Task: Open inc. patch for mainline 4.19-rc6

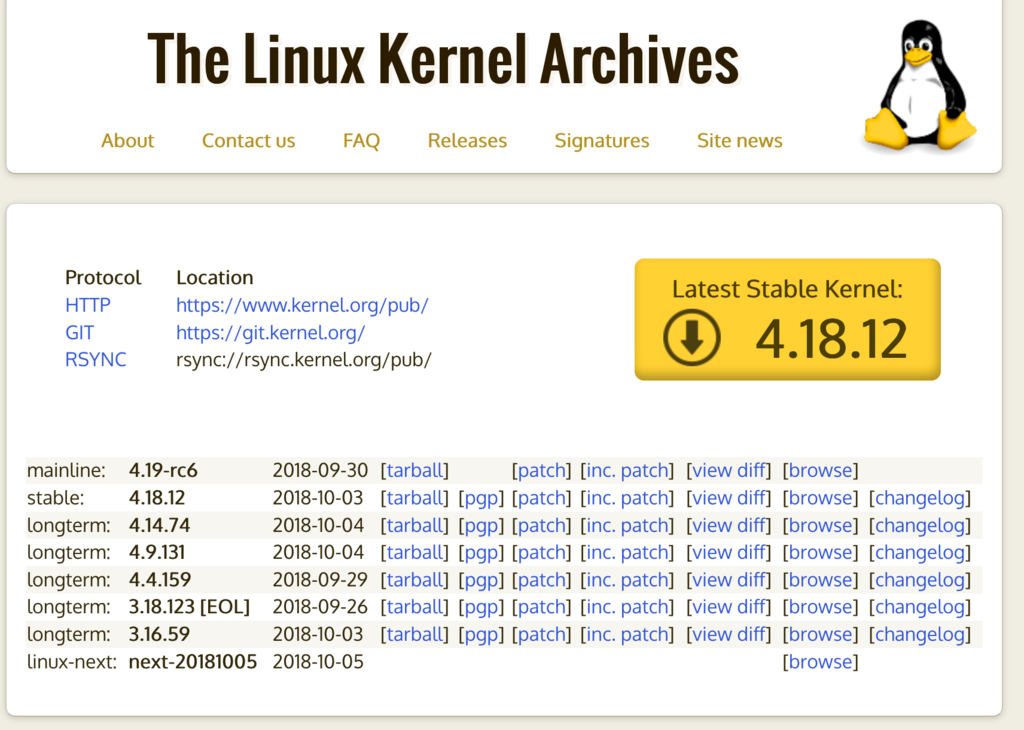Action: (x=627, y=470)
